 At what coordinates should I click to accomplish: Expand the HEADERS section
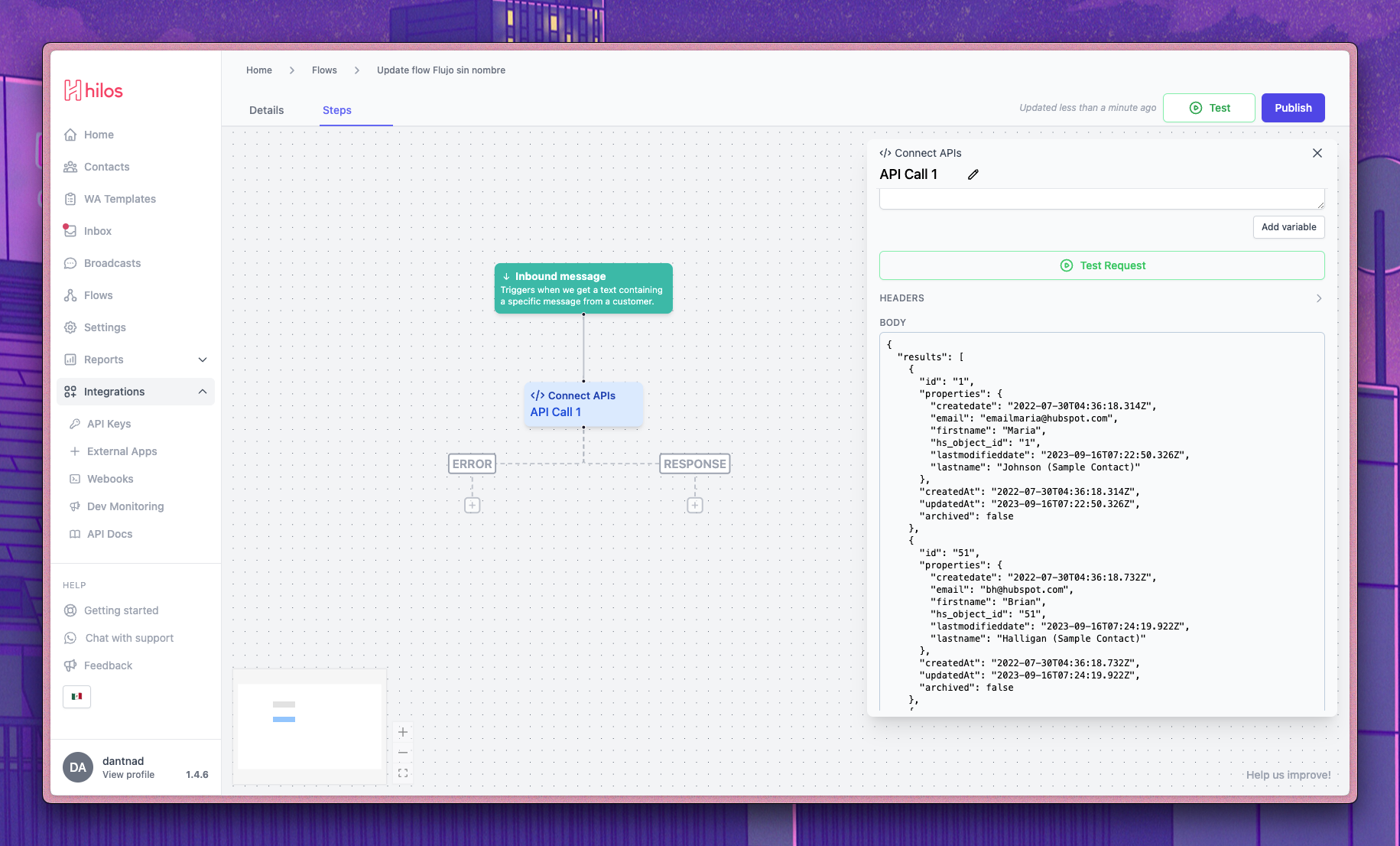(1318, 298)
